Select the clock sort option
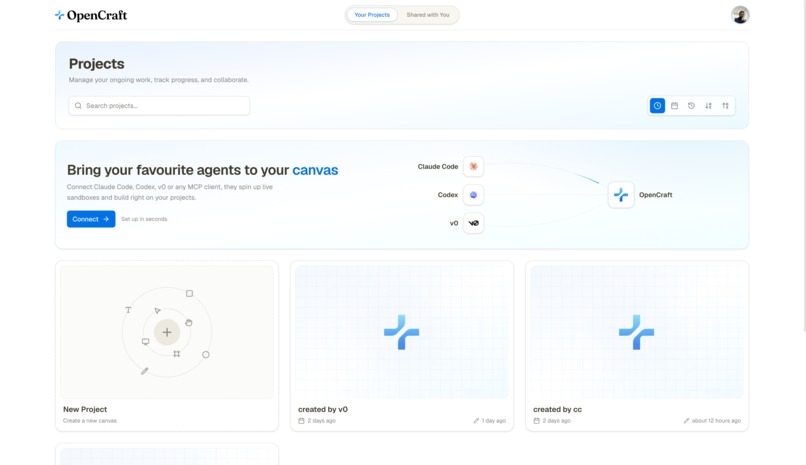The image size is (806, 465). tap(657, 106)
